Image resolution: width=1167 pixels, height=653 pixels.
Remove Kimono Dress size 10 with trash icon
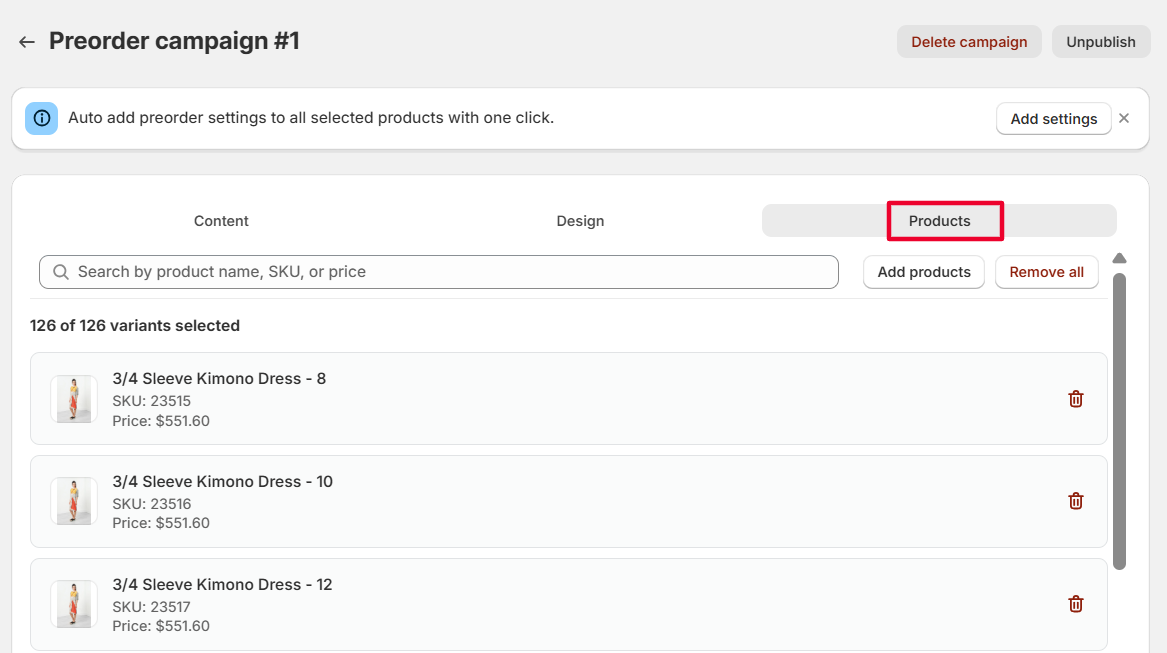[x=1076, y=501]
